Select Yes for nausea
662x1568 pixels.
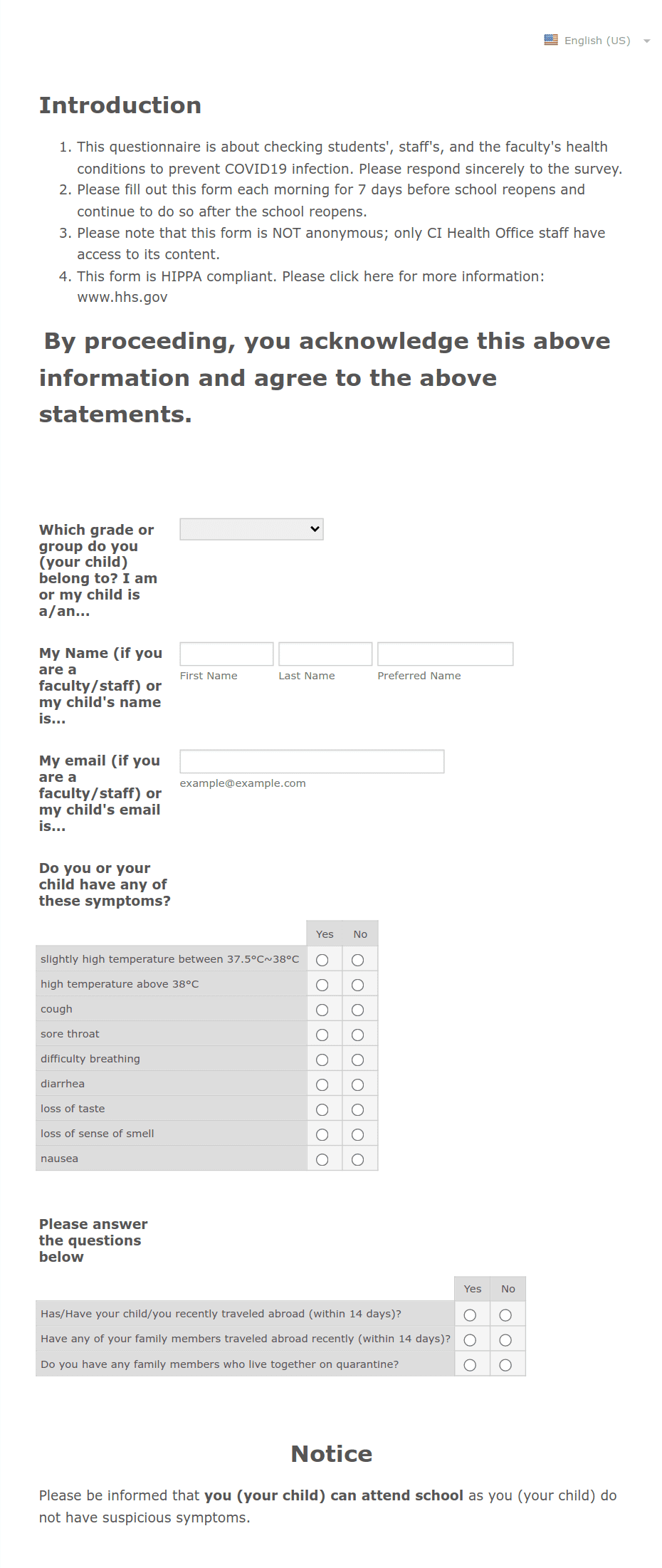pos(322,1159)
